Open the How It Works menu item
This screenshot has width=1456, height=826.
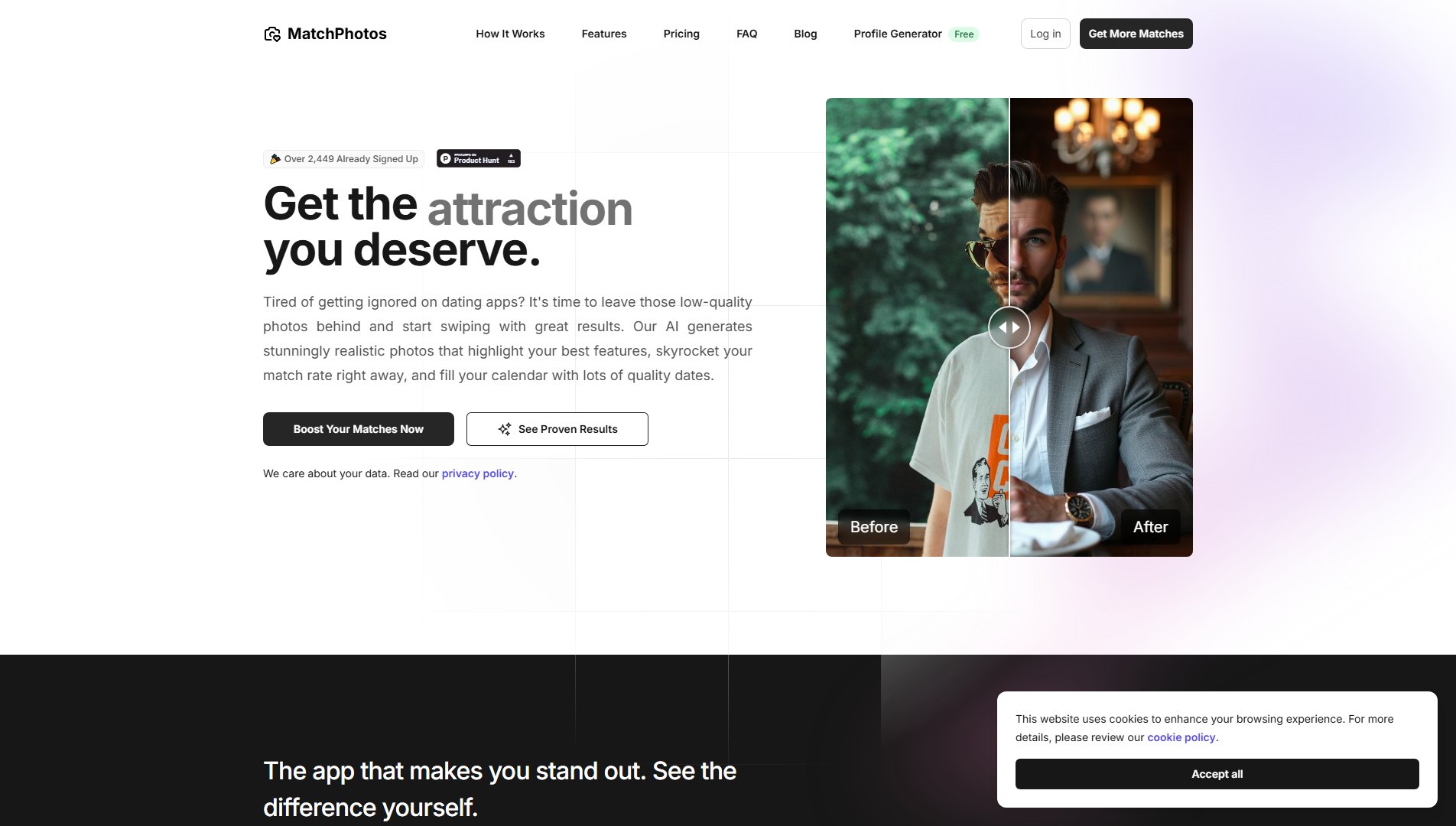(x=510, y=34)
